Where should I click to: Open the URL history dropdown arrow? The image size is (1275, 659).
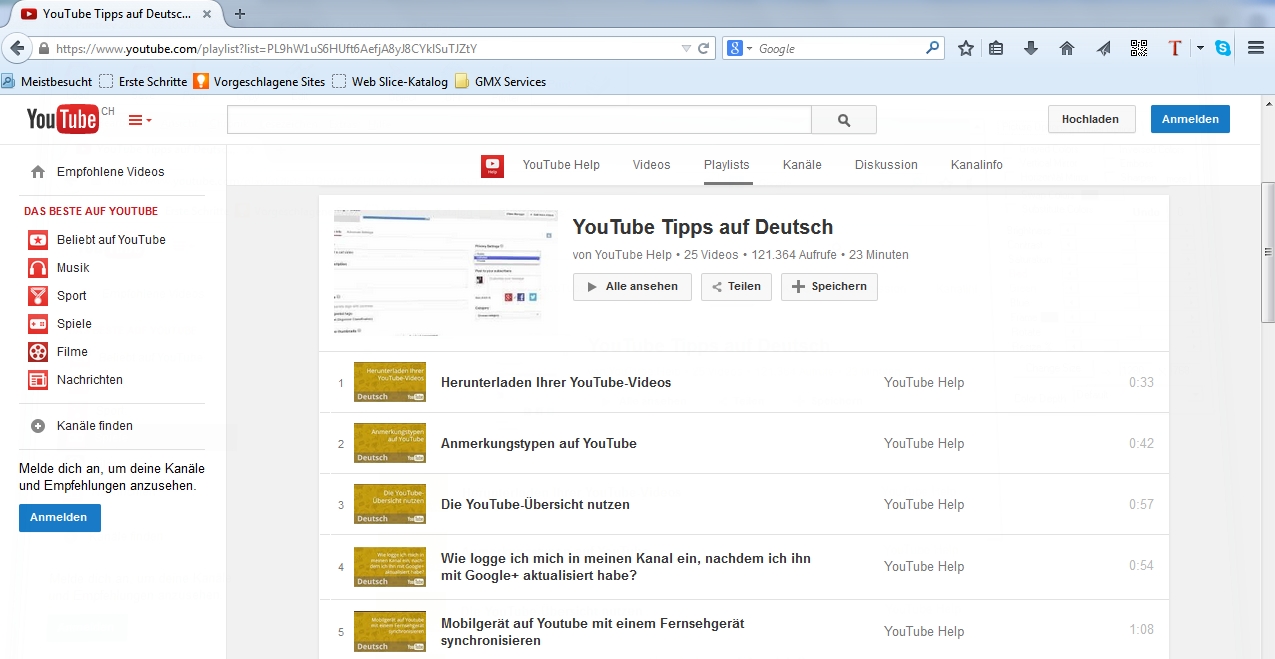686,48
